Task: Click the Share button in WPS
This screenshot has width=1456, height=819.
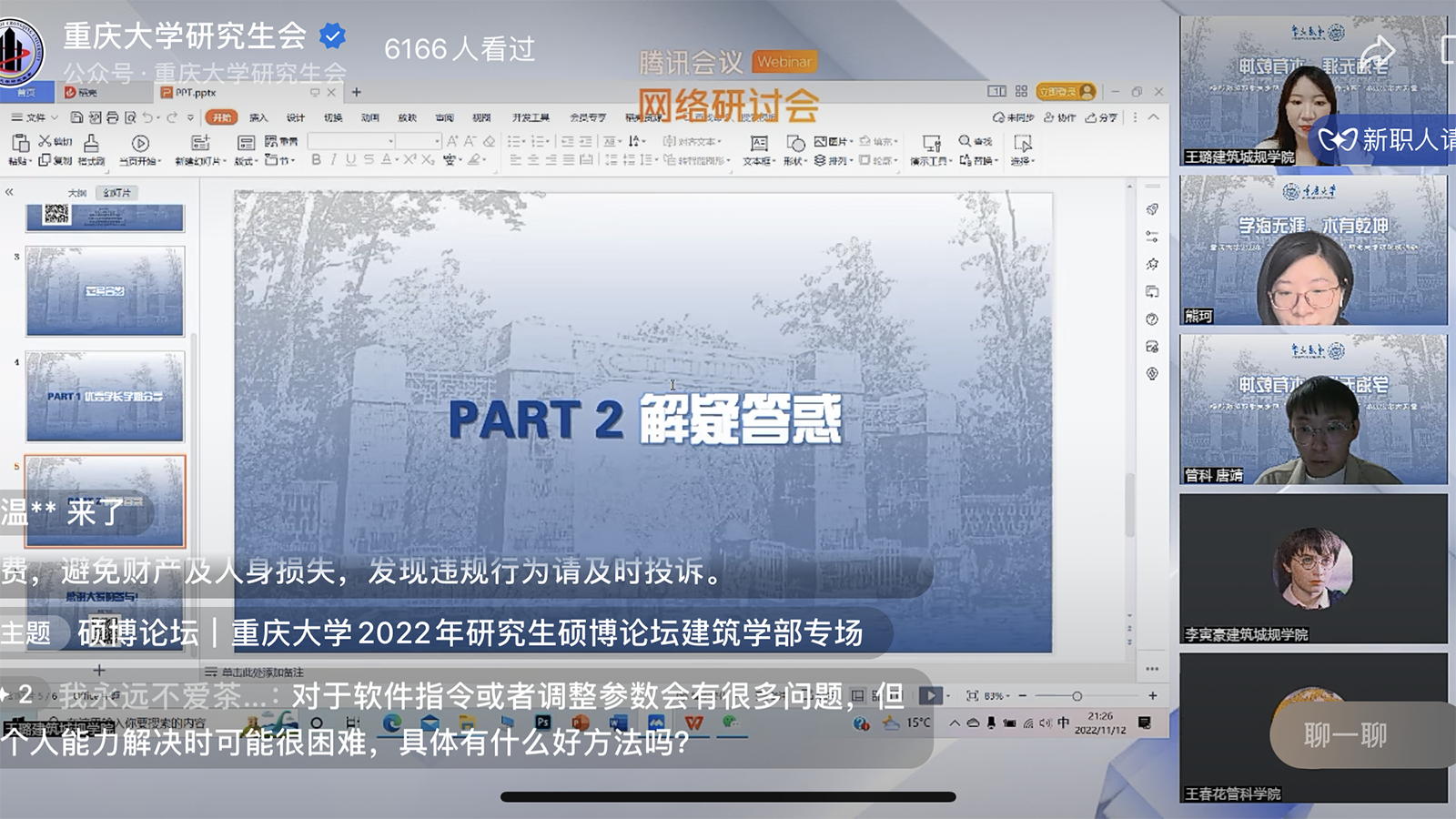Action: 1102,117
